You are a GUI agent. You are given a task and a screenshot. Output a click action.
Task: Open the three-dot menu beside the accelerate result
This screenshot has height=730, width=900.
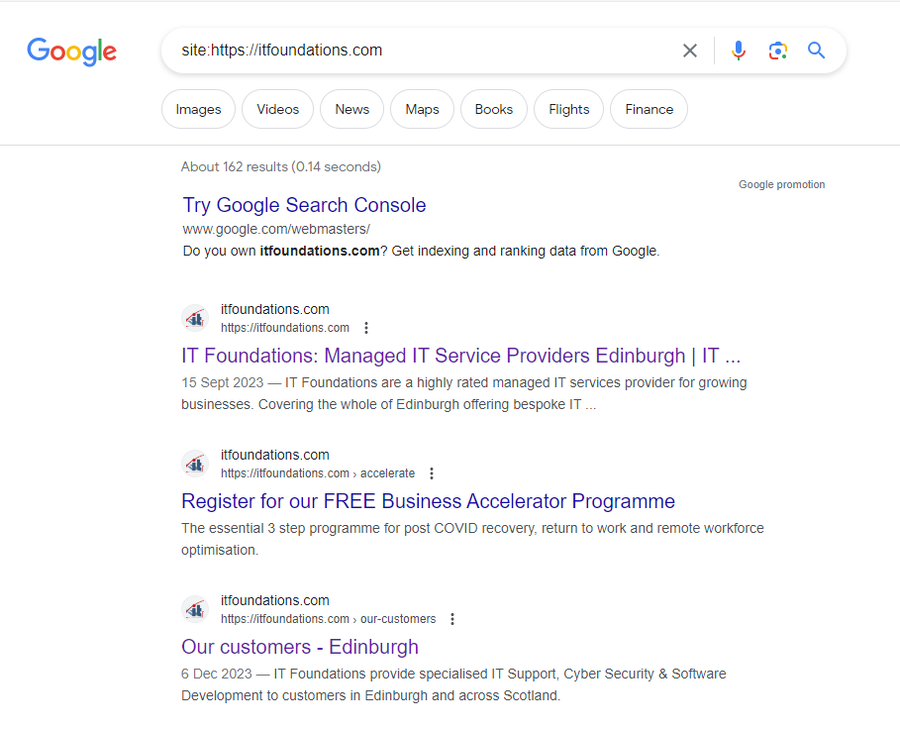click(x=431, y=473)
